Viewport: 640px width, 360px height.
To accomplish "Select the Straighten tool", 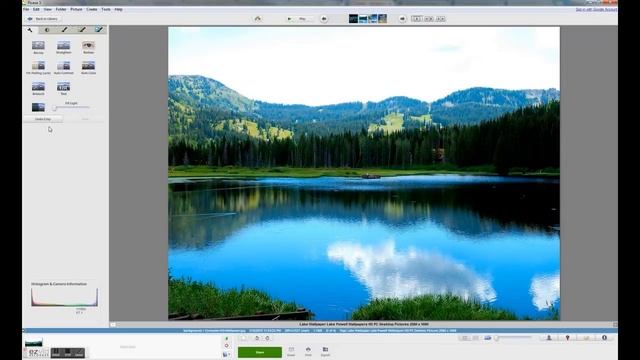I will tap(63, 47).
